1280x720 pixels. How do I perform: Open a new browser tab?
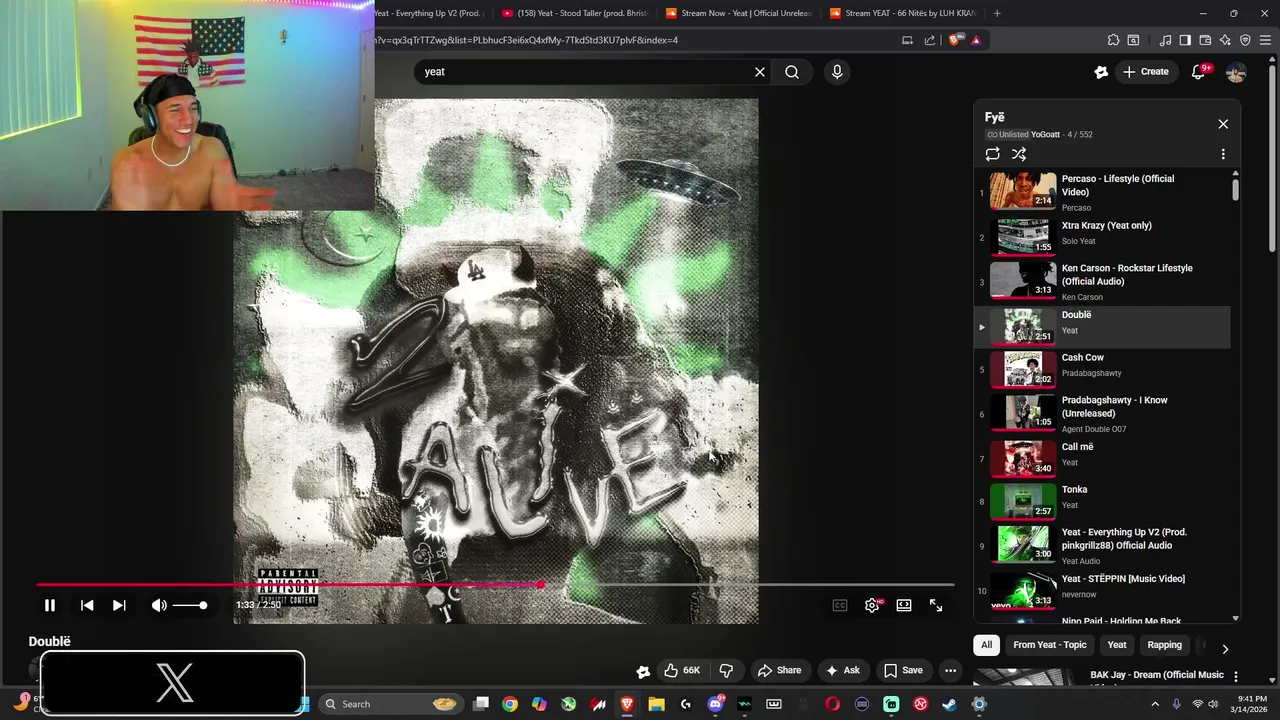tap(997, 13)
